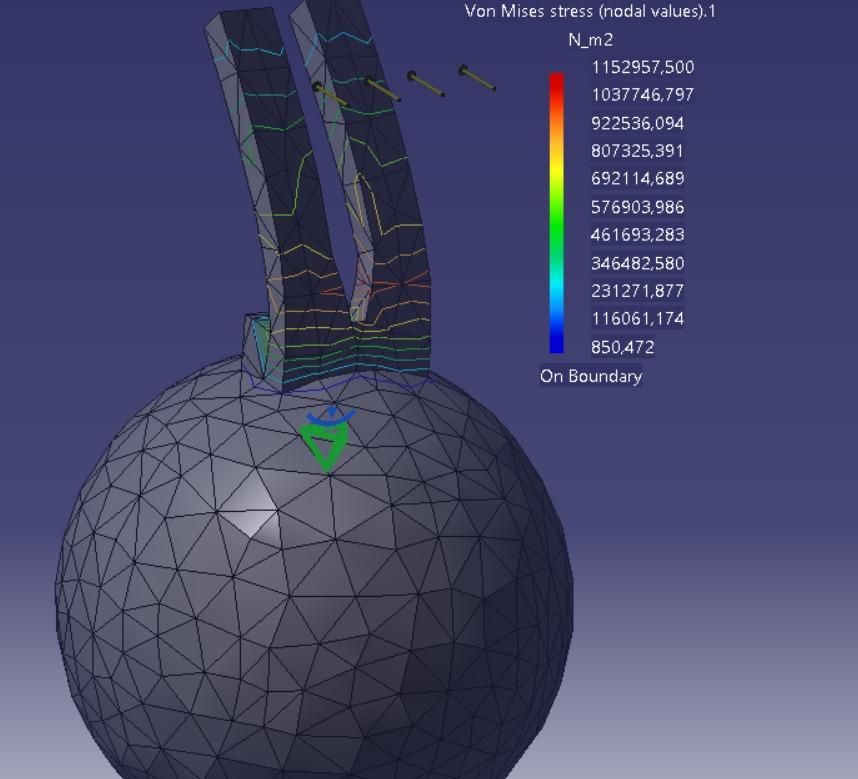Click the Von Mises stress (nodal values).1 title

[x=590, y=11]
